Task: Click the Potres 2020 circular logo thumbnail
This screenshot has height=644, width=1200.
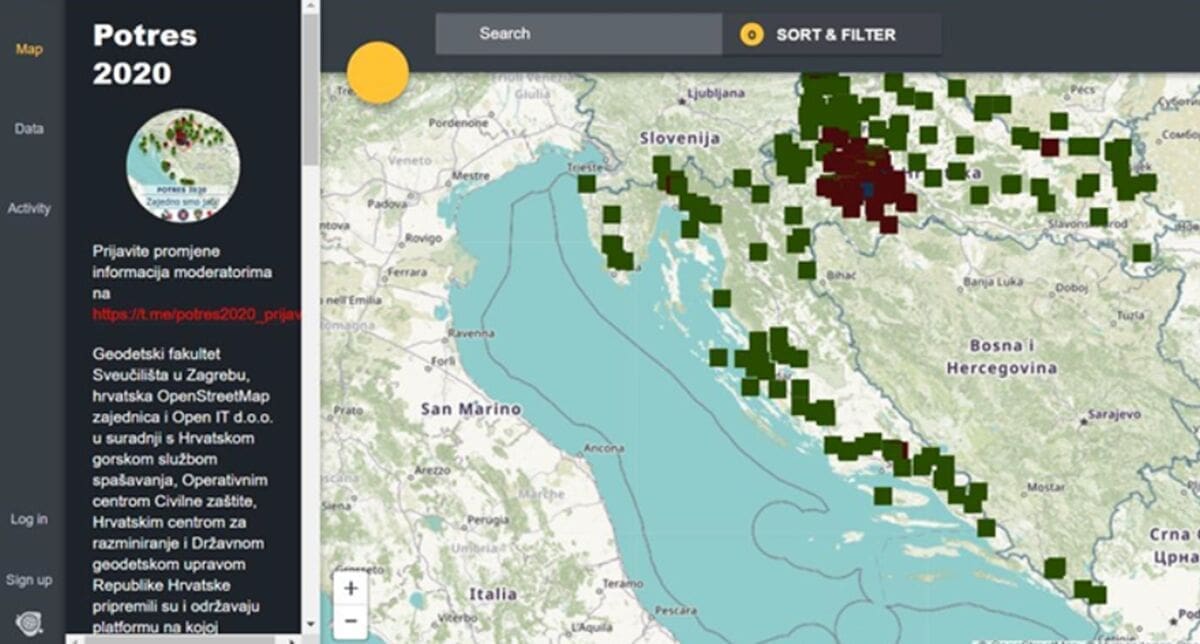Action: (x=183, y=165)
